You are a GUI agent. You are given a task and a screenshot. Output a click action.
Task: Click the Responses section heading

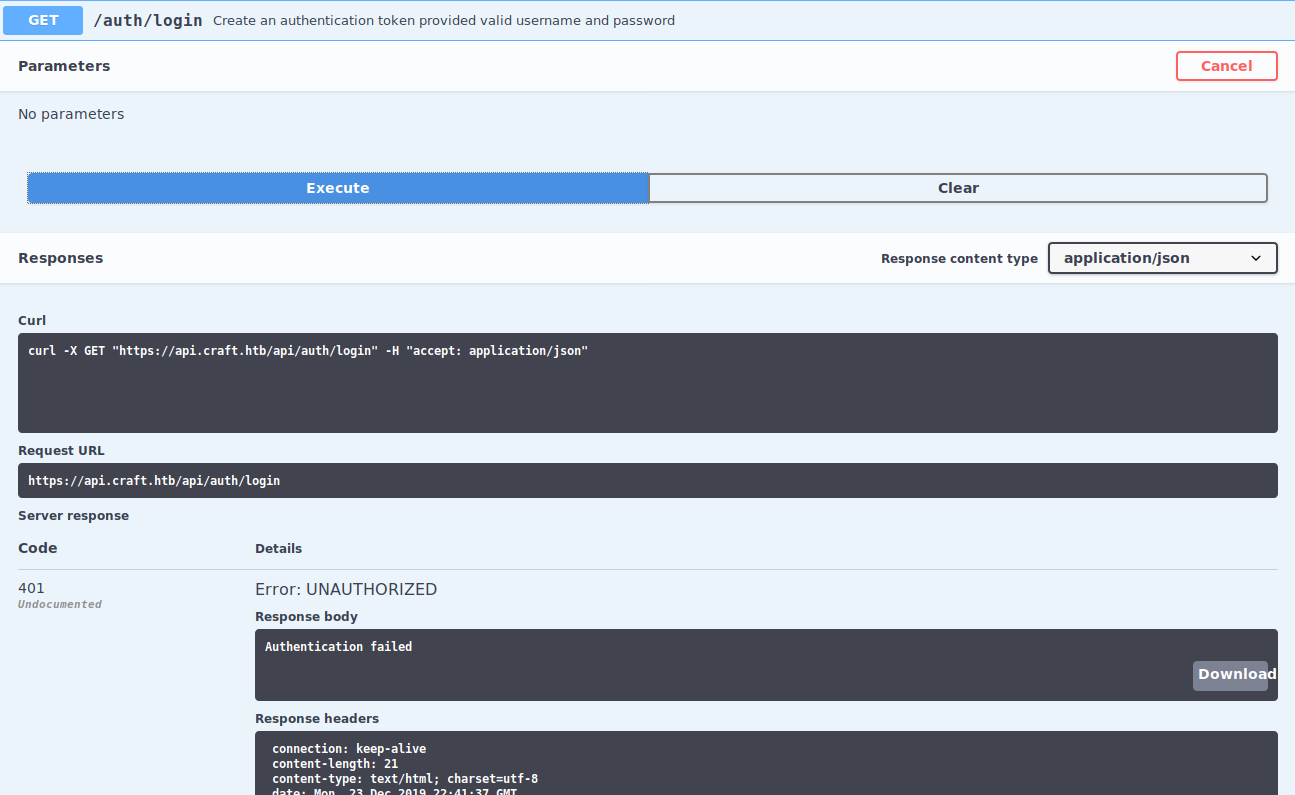tap(60, 258)
